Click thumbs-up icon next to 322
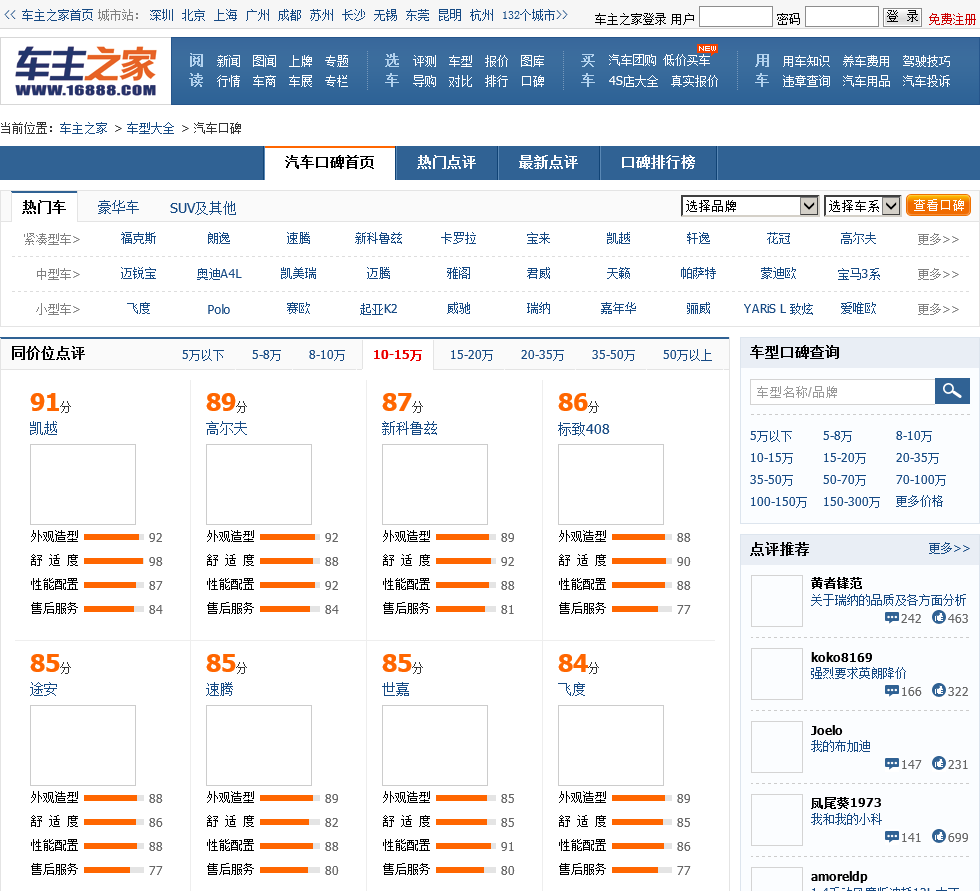This screenshot has height=891, width=980. click(938, 690)
